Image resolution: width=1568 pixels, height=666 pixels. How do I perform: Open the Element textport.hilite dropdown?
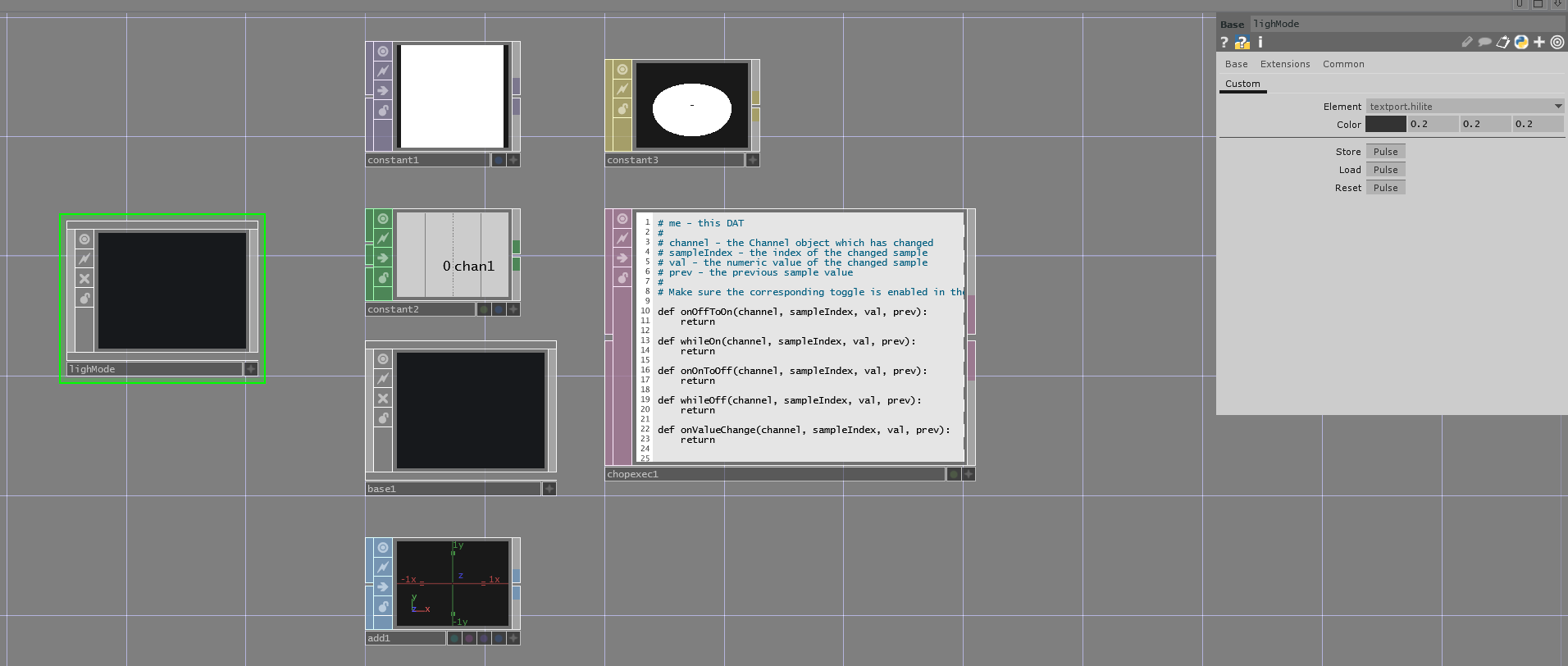[1465, 107]
